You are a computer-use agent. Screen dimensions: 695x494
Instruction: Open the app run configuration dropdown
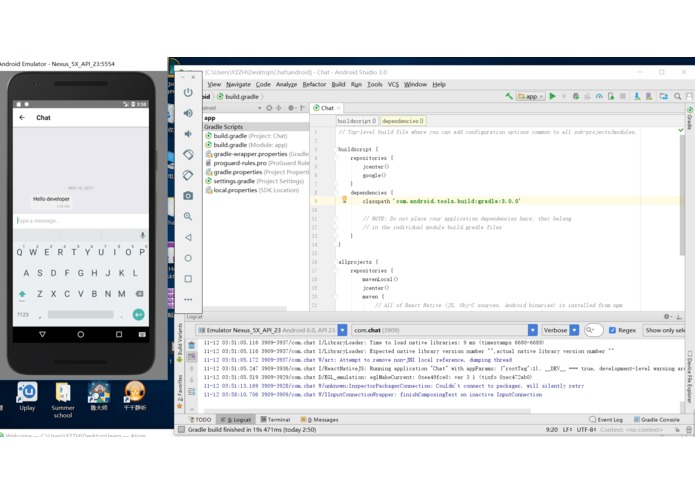(x=531, y=96)
